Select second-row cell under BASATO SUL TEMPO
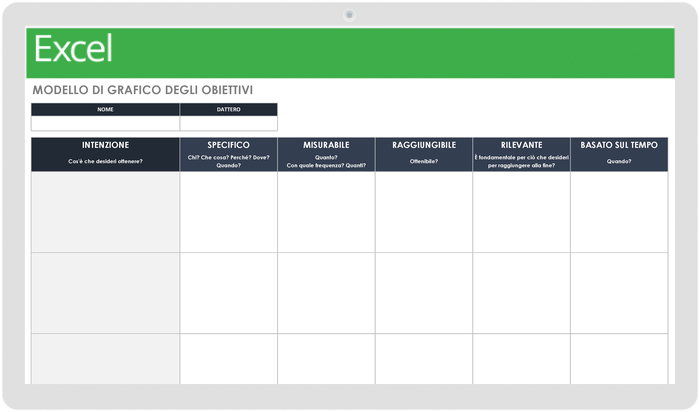The image size is (700, 412). click(619, 293)
